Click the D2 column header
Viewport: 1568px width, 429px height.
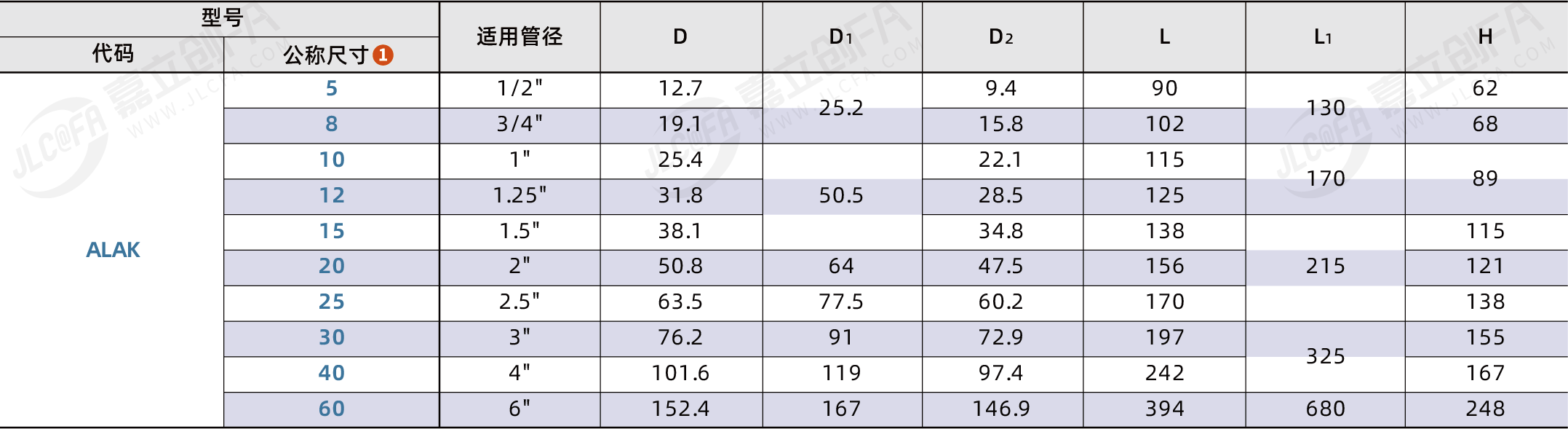(1001, 36)
